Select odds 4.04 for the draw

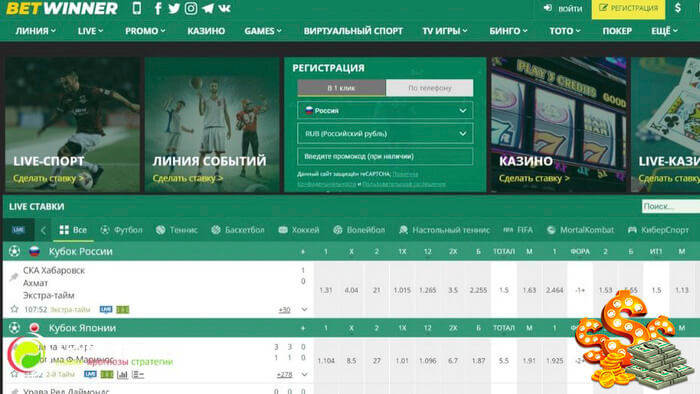[x=351, y=290]
